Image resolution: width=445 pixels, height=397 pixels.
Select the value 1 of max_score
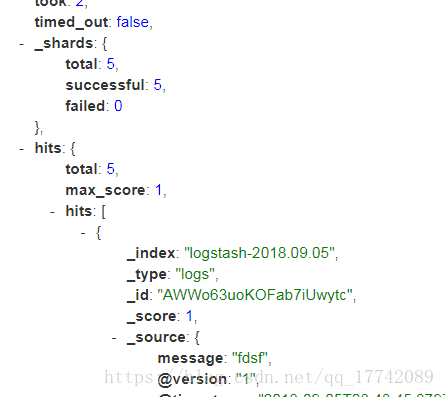[158, 191]
